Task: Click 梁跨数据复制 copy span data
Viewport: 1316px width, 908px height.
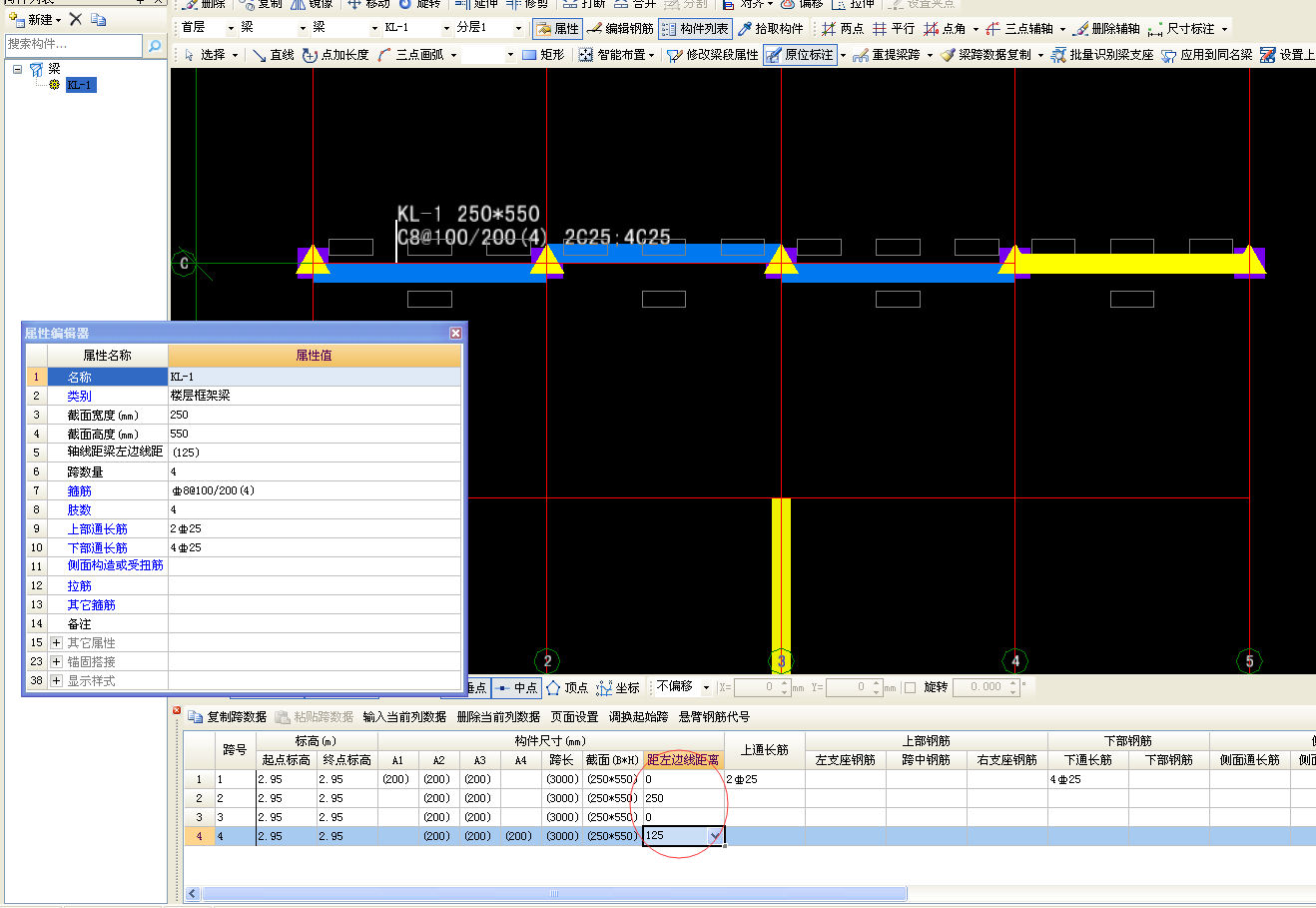Action: [986, 54]
